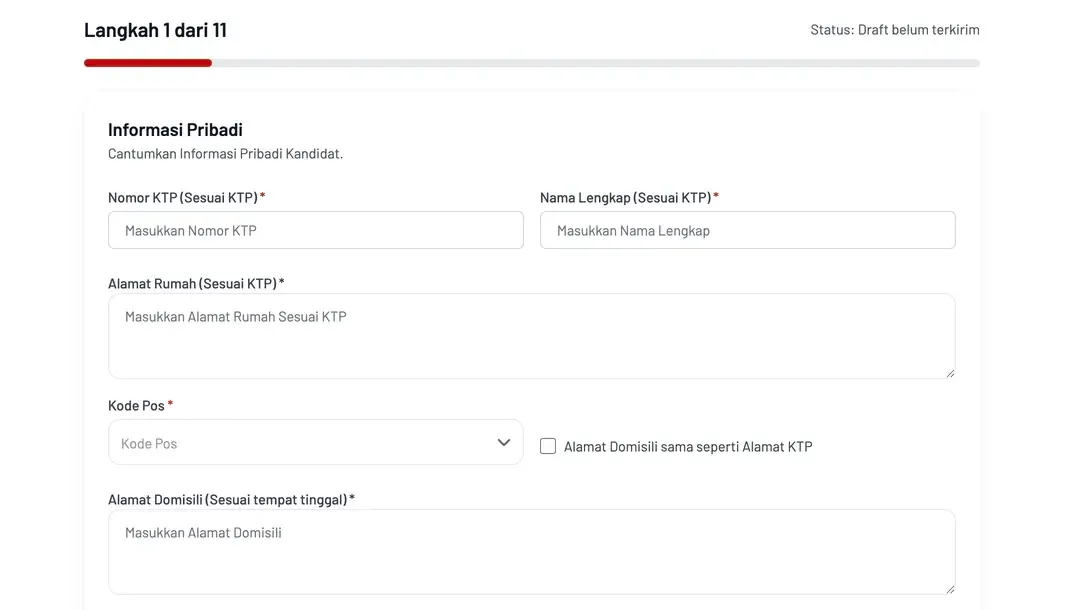
Task: Click the Alamat Domisili textarea resize handle
Action: 950,589
